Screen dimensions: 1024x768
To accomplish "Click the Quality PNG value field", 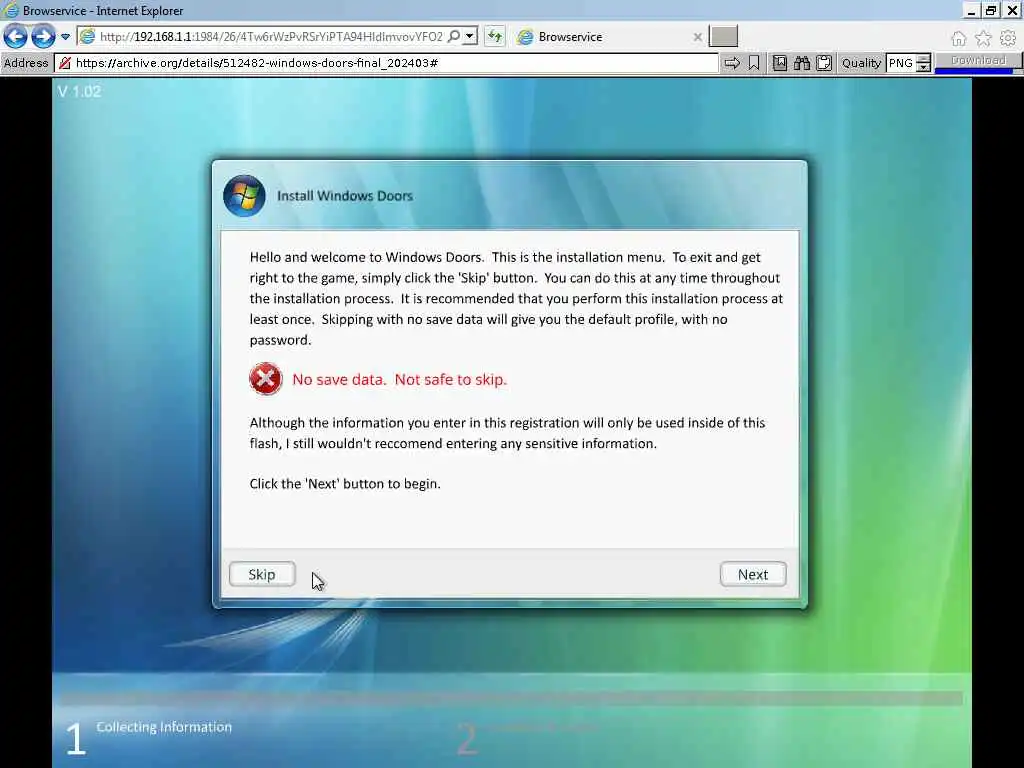I will tap(901, 63).
